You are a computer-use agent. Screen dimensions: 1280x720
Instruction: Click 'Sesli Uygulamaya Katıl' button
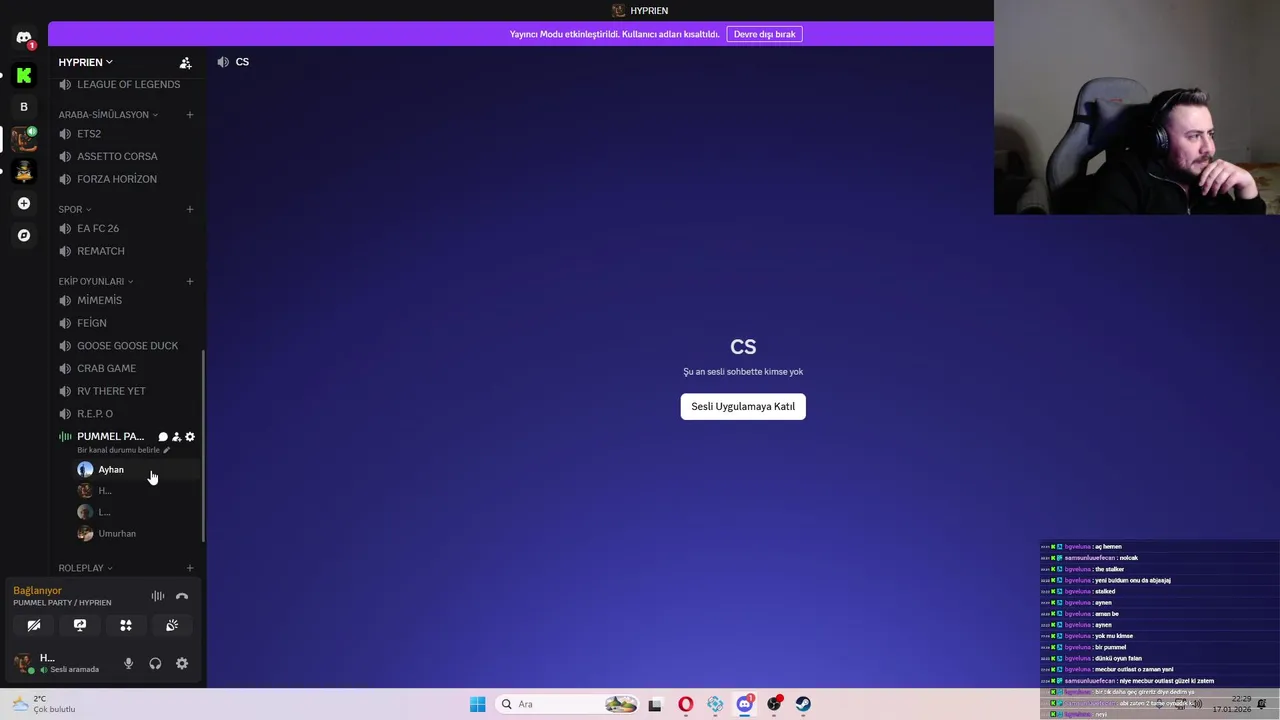743,406
